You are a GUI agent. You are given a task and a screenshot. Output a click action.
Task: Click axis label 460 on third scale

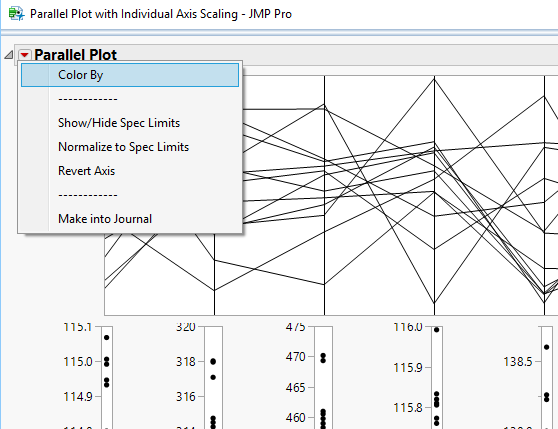[x=295, y=418]
